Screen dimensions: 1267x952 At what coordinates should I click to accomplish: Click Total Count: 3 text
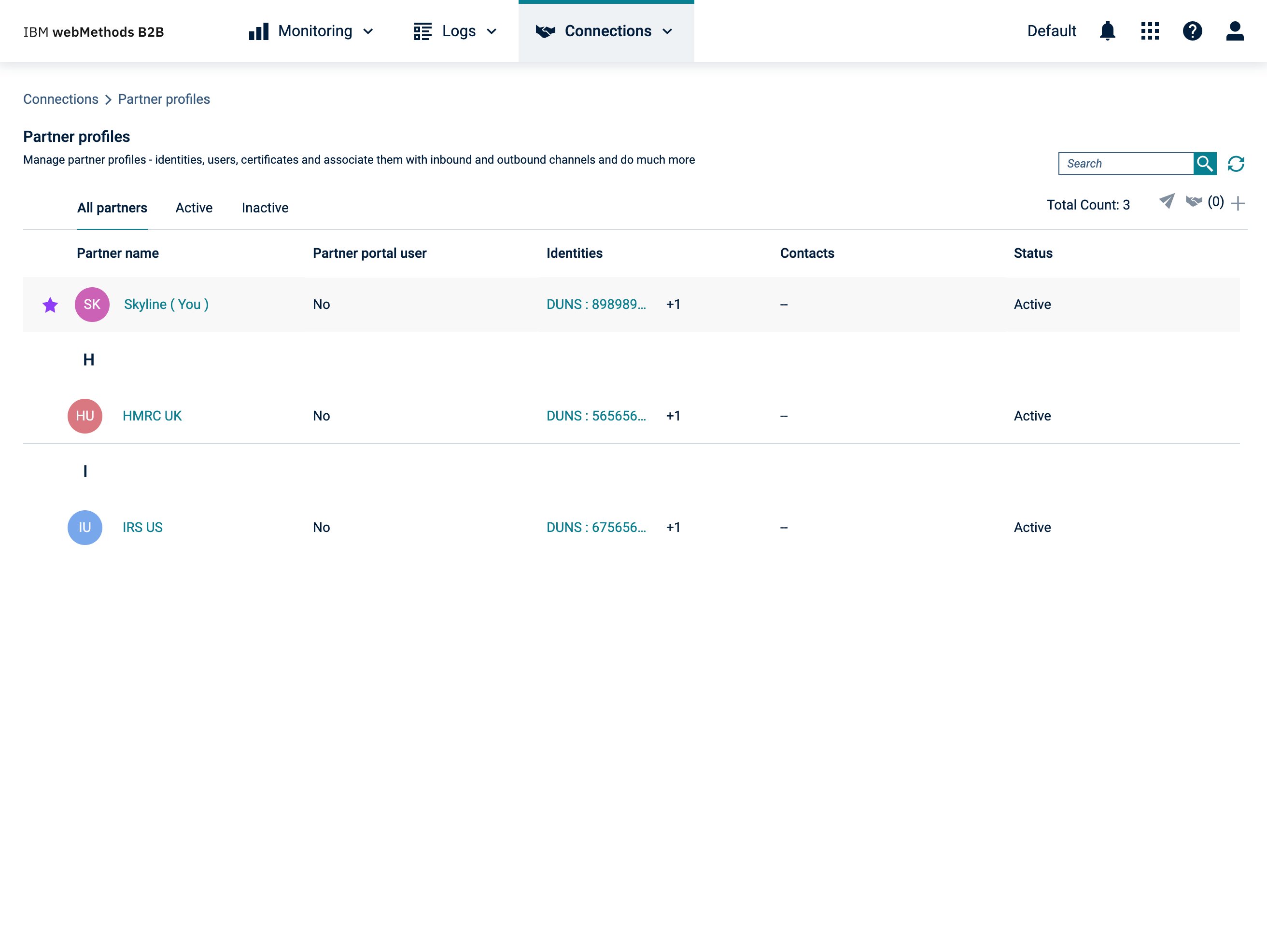[x=1088, y=205]
